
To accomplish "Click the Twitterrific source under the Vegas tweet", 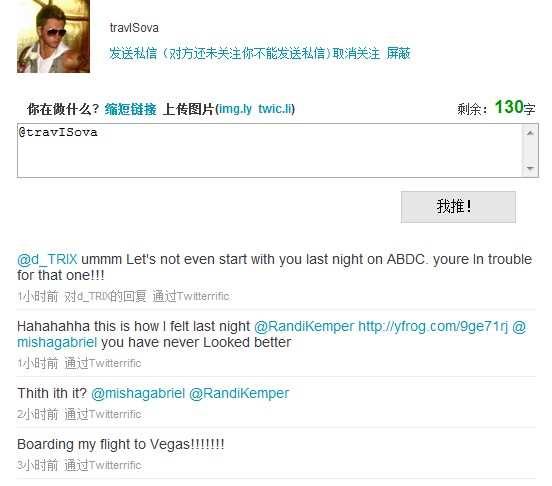I will [x=115, y=465].
